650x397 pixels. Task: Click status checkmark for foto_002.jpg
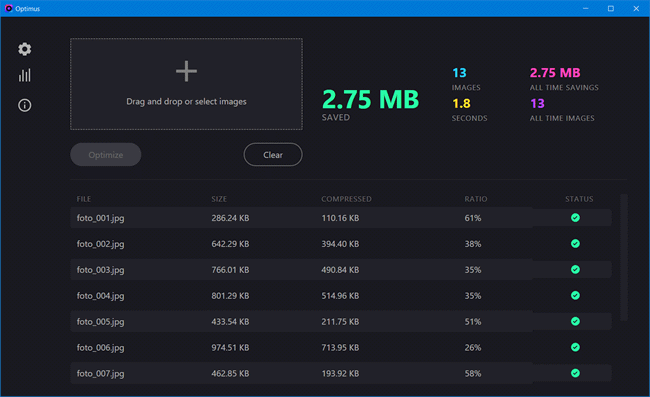click(575, 244)
